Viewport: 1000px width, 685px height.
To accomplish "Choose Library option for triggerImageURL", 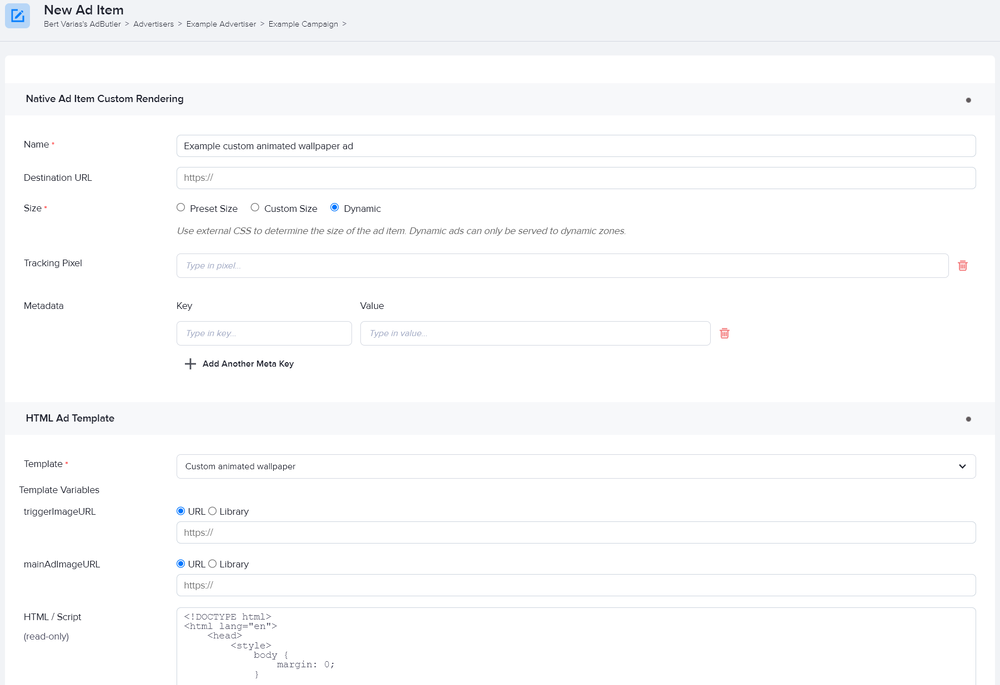I will click(x=212, y=511).
